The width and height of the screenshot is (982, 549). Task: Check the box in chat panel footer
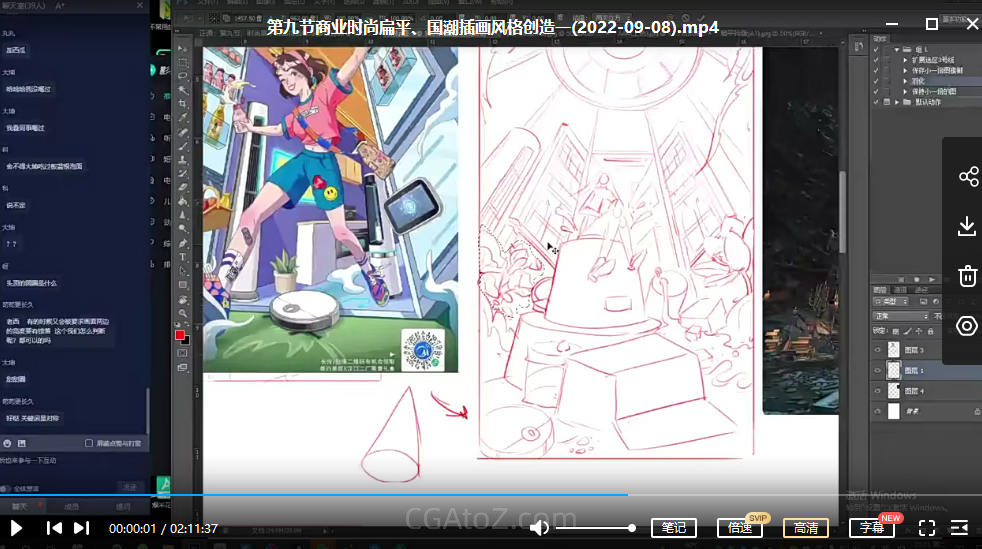pos(89,443)
